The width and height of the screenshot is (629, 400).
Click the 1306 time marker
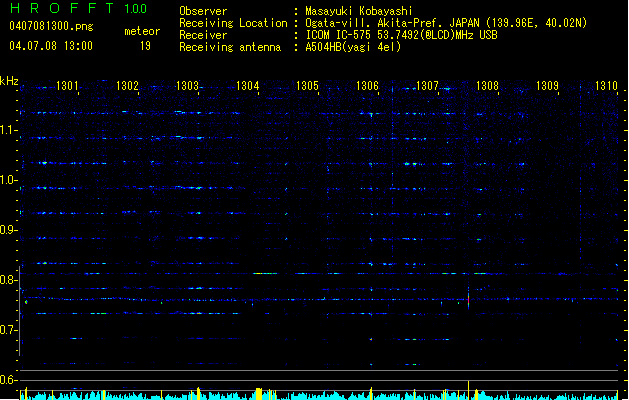[367, 86]
